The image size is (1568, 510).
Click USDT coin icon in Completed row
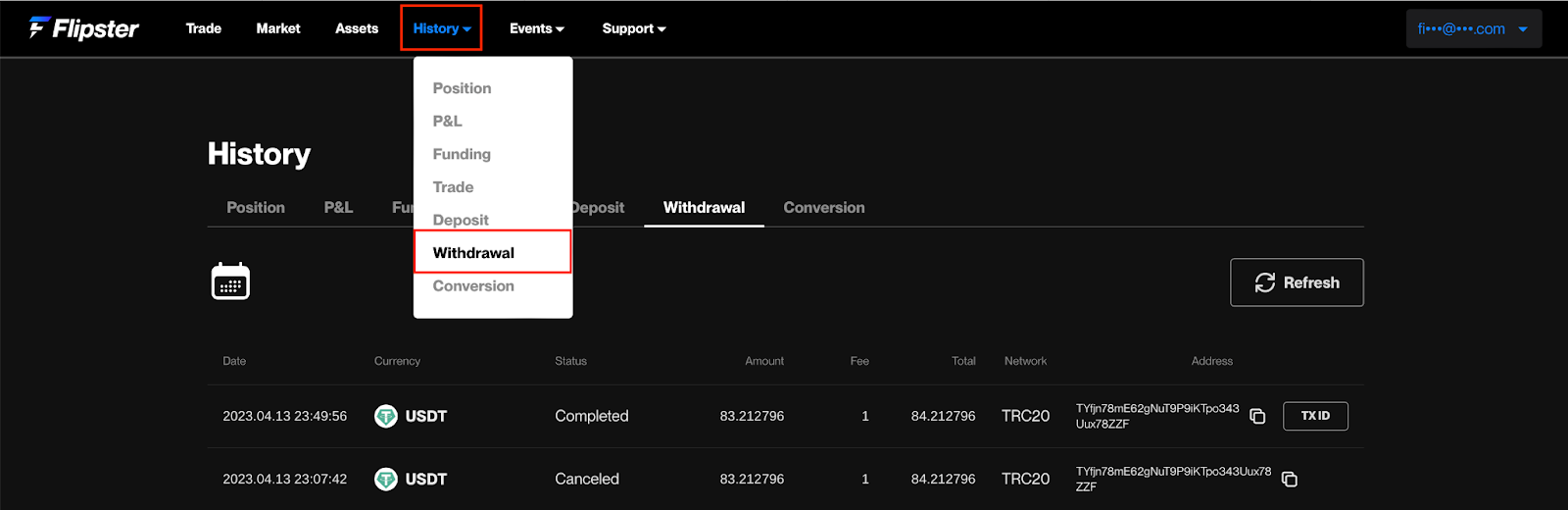[x=386, y=416]
